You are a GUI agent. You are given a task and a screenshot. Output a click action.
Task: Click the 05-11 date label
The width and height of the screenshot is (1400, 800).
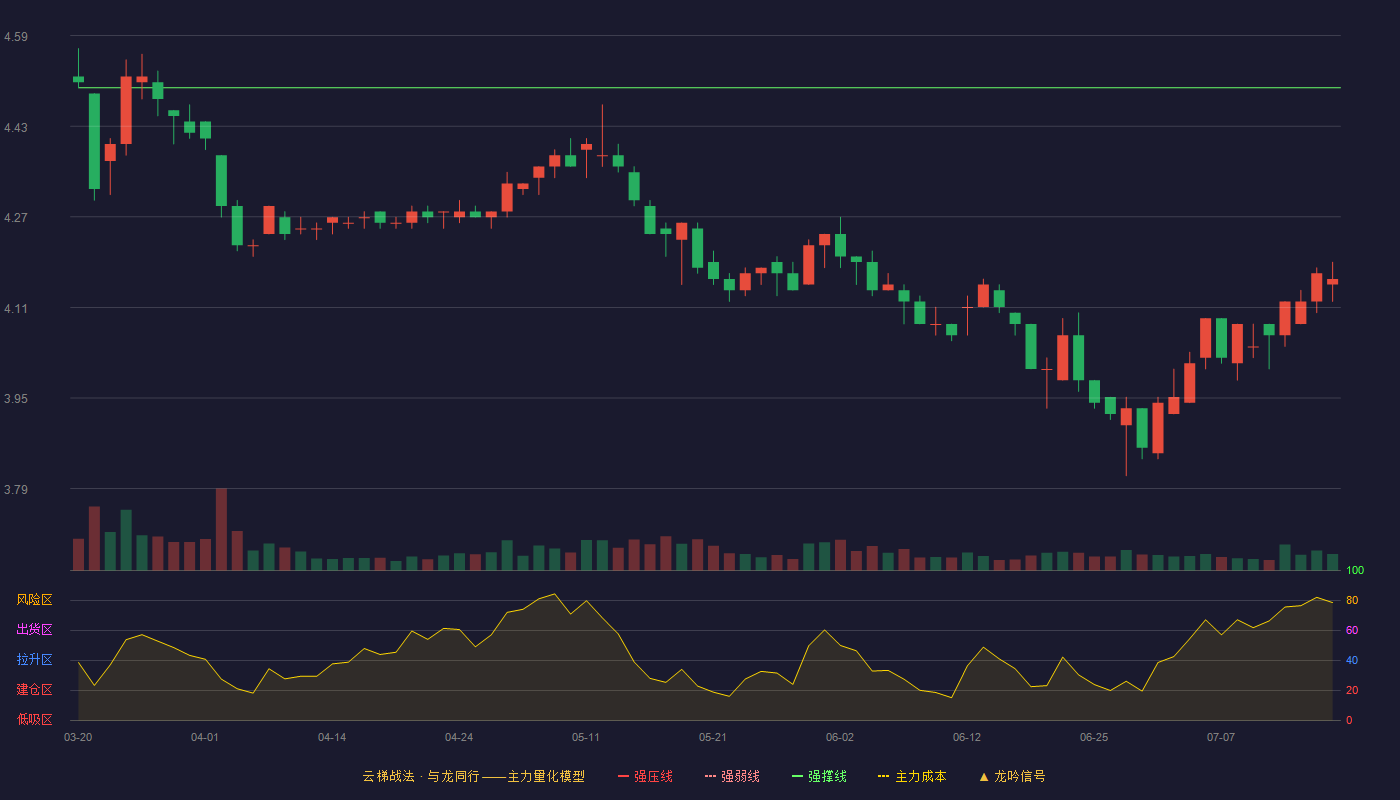coord(586,737)
